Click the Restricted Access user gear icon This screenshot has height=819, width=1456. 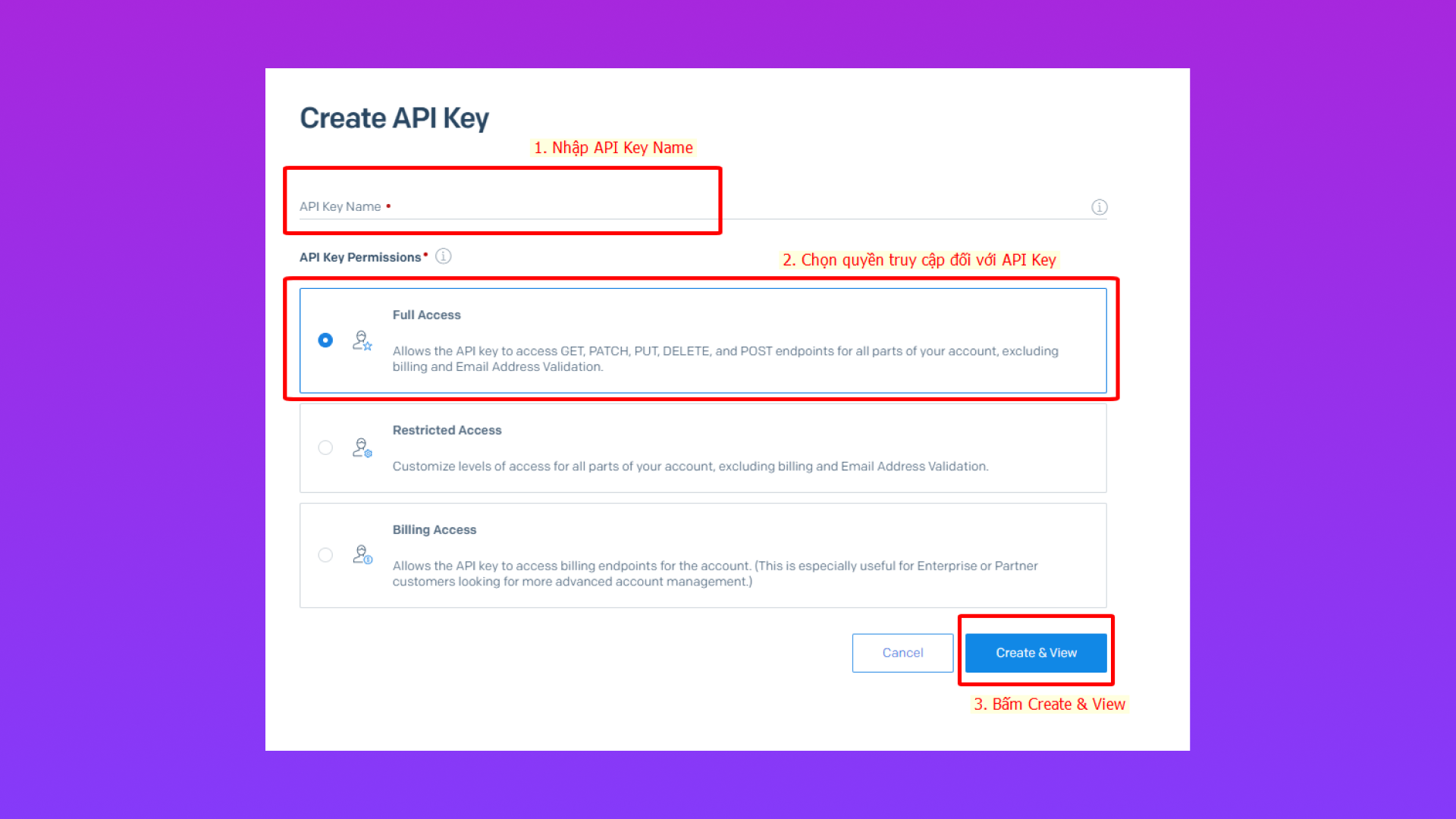(362, 448)
